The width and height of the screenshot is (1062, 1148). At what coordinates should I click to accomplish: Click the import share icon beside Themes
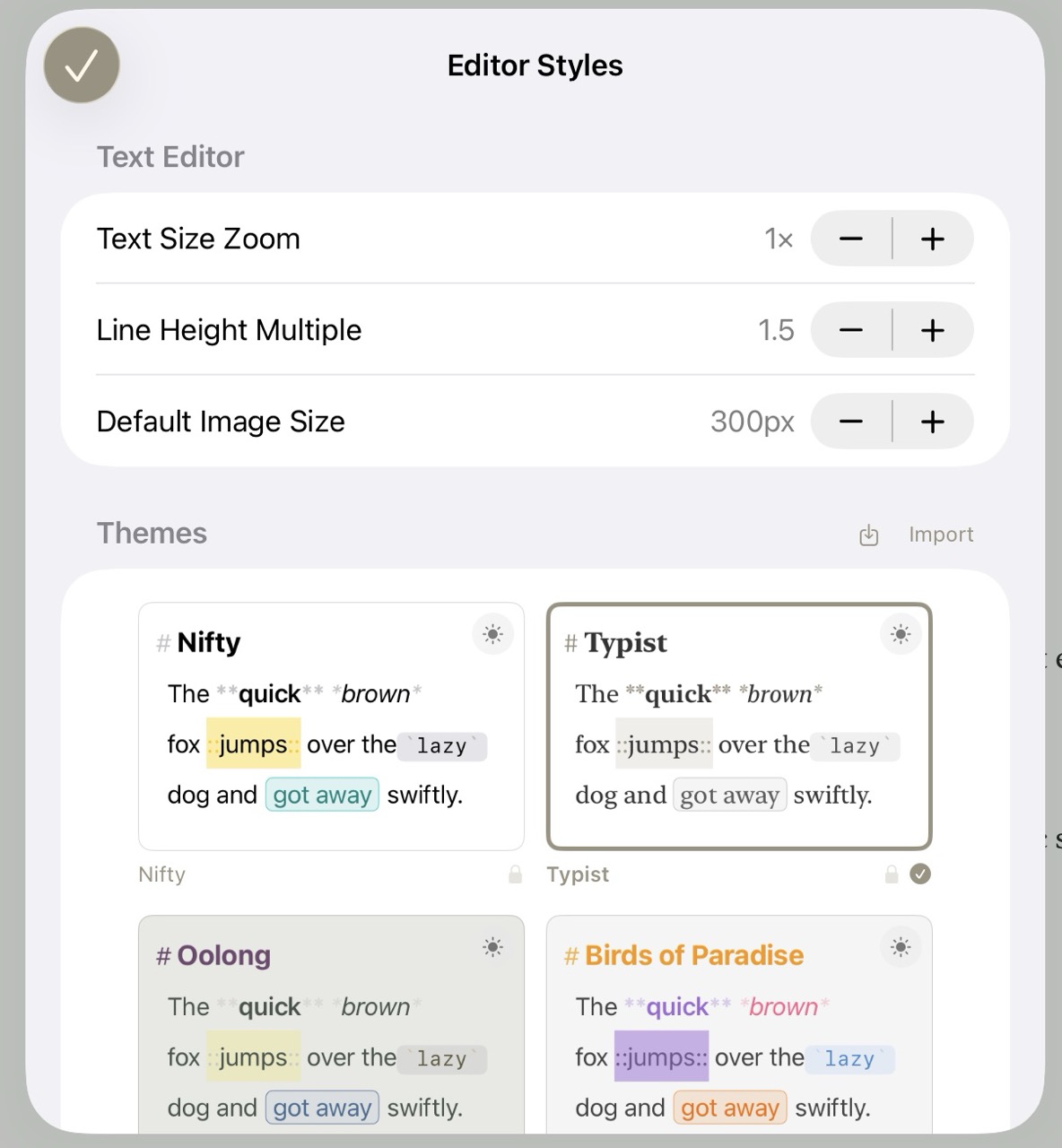point(867,534)
